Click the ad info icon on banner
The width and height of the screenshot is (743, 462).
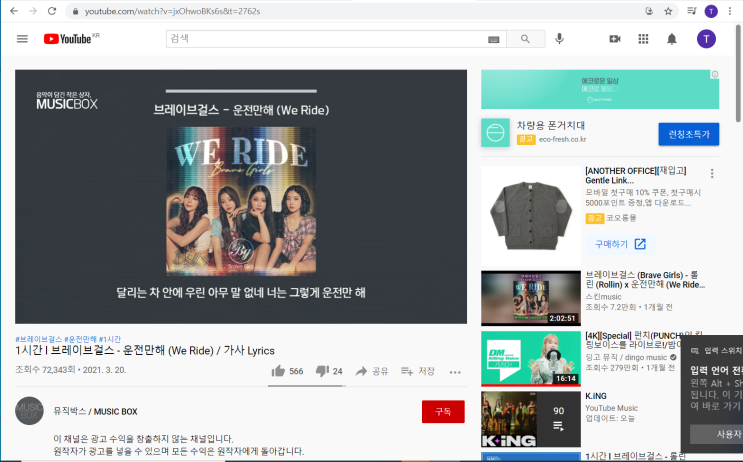[x=715, y=74]
